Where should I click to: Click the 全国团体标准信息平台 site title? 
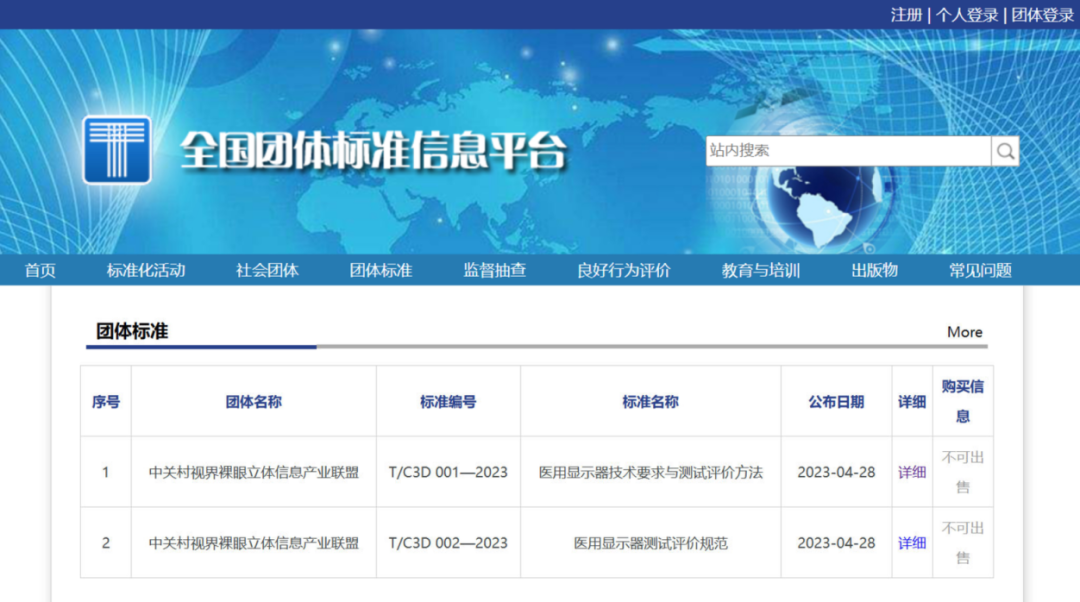(x=373, y=150)
